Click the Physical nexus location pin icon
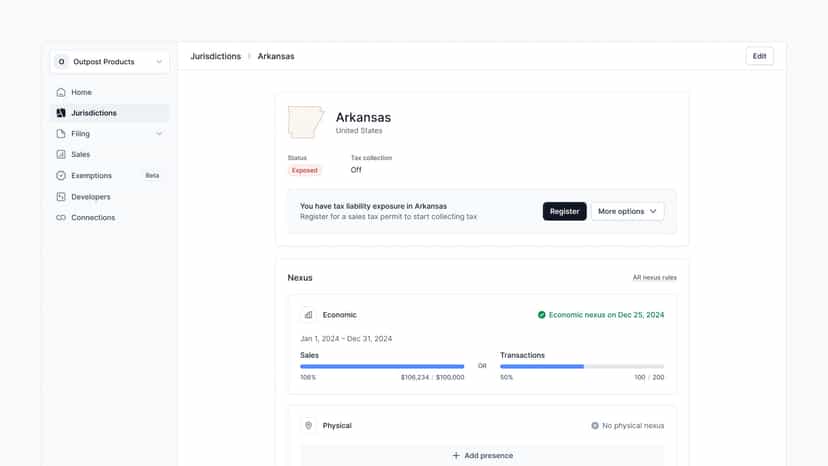Viewport: 828px width, 466px height. coord(308,425)
